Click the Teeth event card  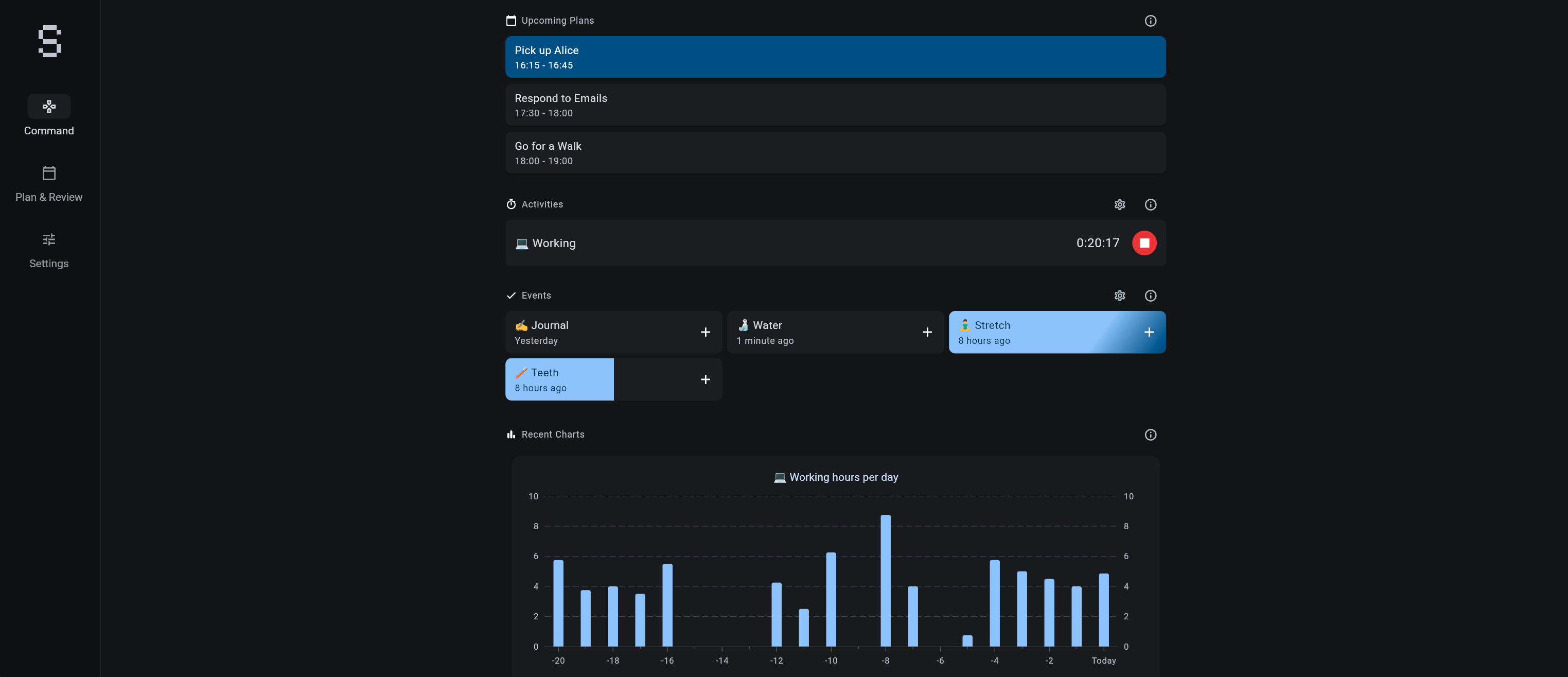[x=613, y=380]
